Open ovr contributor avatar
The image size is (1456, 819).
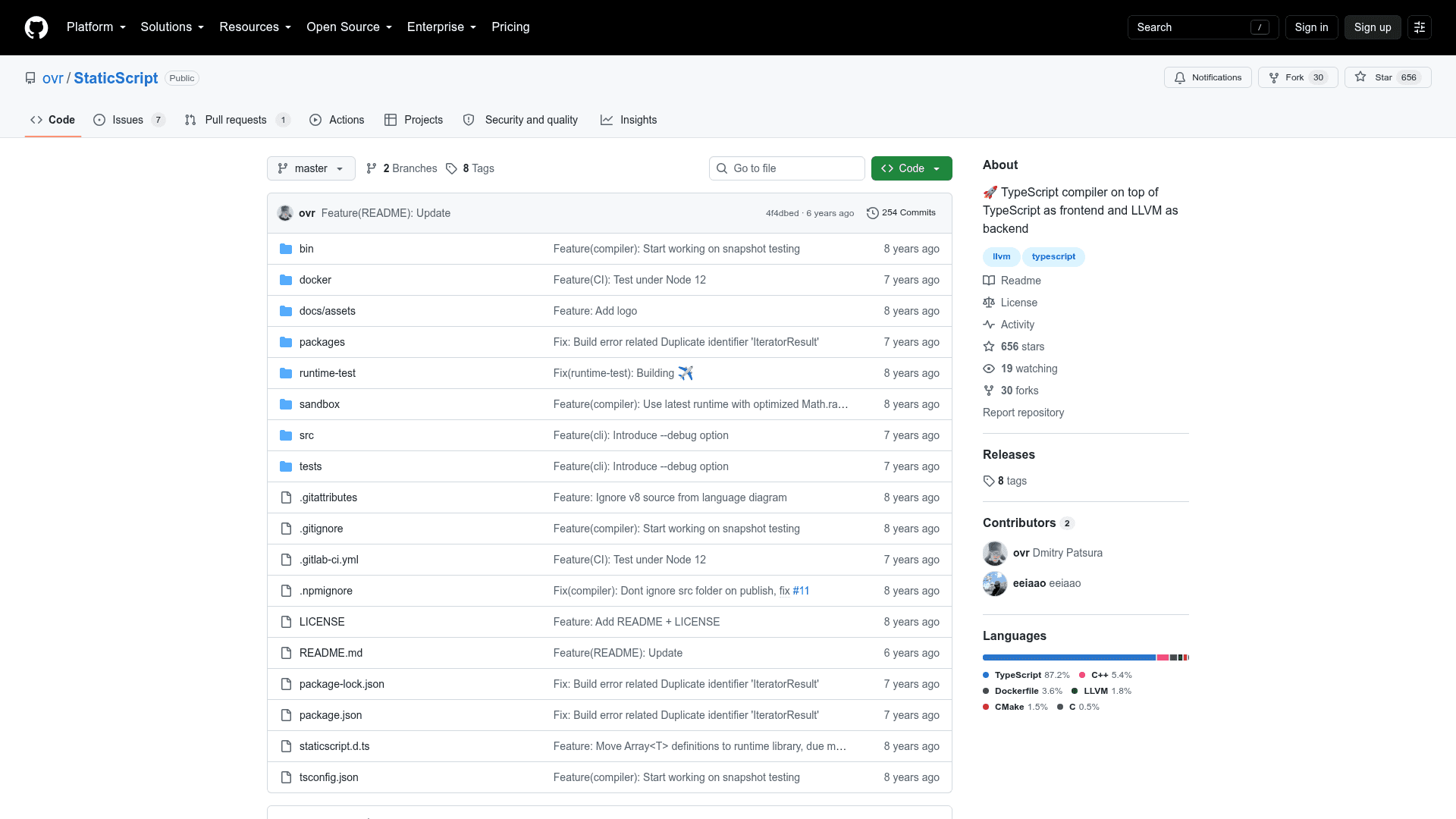(x=995, y=554)
